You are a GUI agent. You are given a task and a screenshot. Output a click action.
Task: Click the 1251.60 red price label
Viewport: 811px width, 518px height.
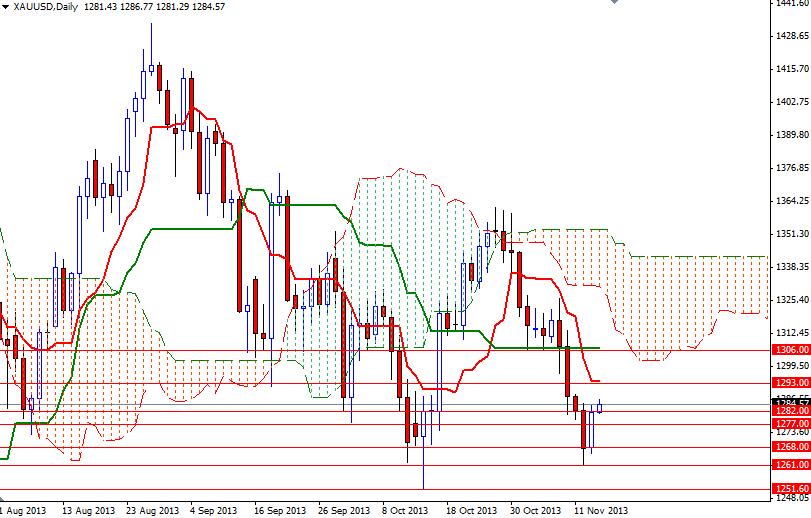pos(791,489)
